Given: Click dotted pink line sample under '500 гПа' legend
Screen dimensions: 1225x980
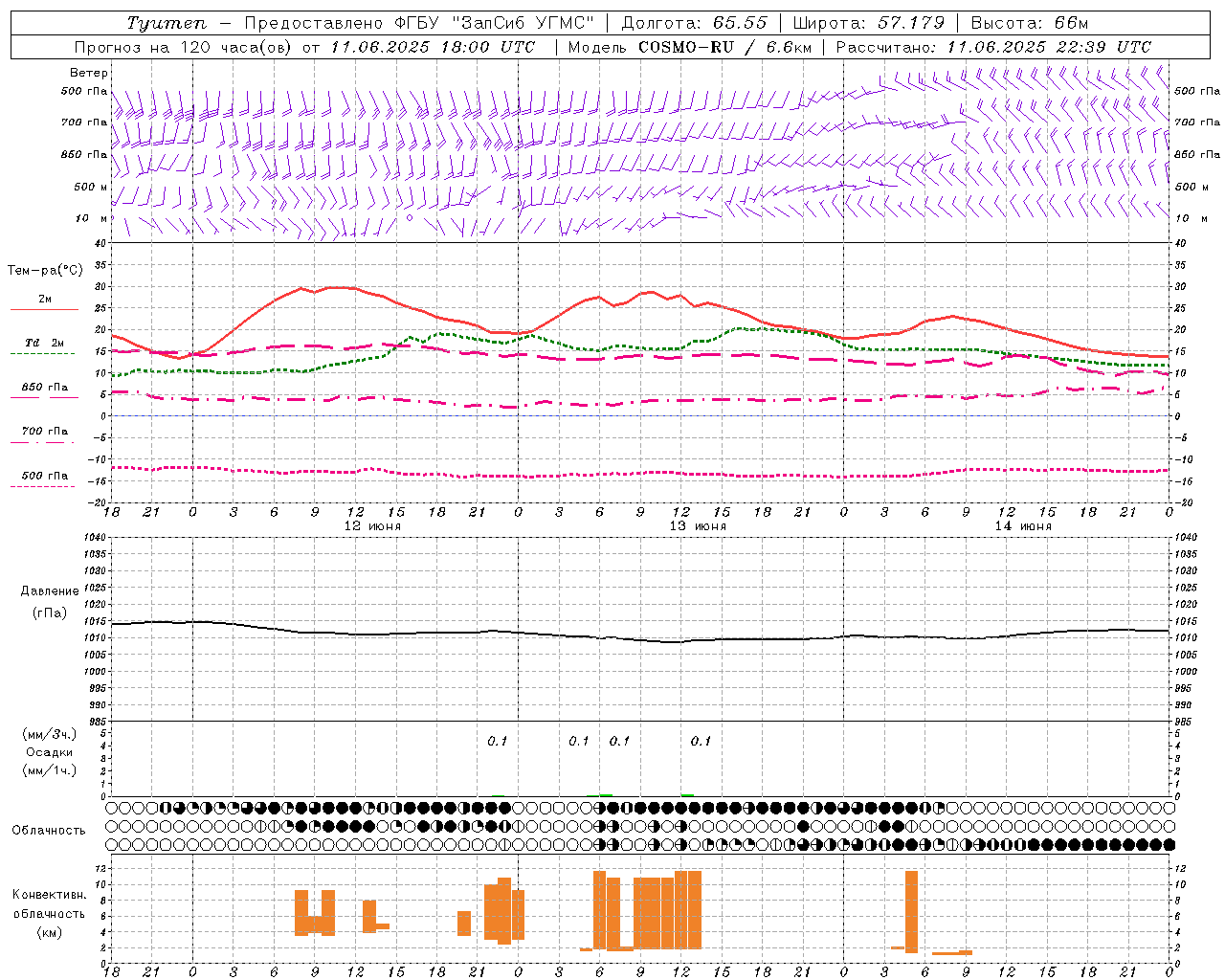Looking at the screenshot, I should [x=43, y=486].
